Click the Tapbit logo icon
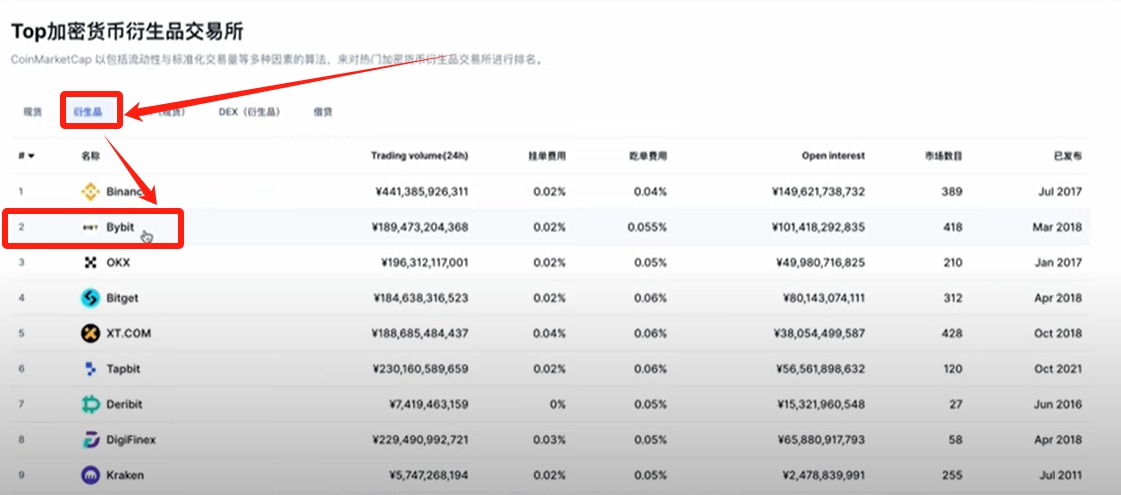The image size is (1121, 495). 90,369
